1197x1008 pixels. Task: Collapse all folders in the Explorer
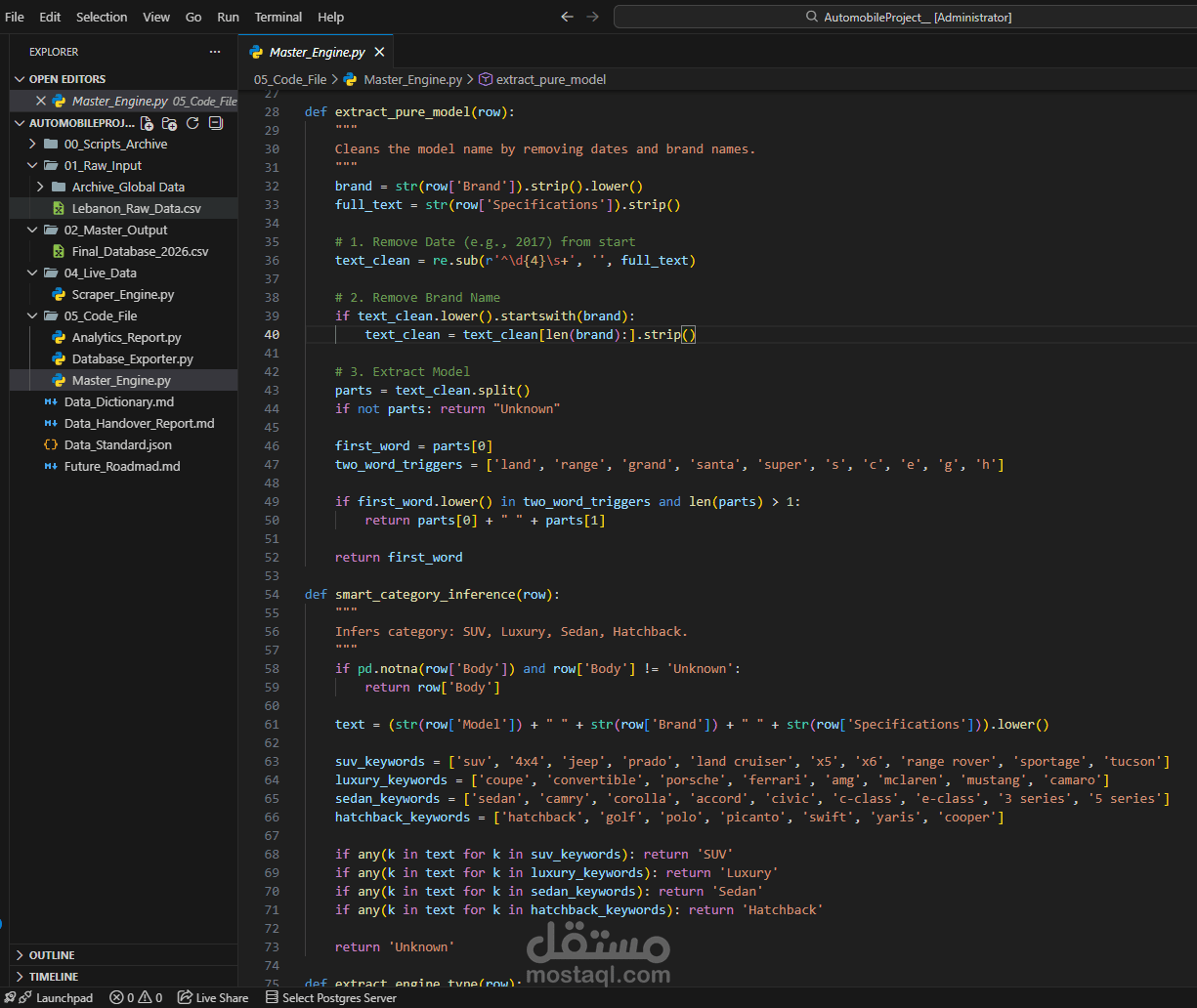[x=216, y=123]
